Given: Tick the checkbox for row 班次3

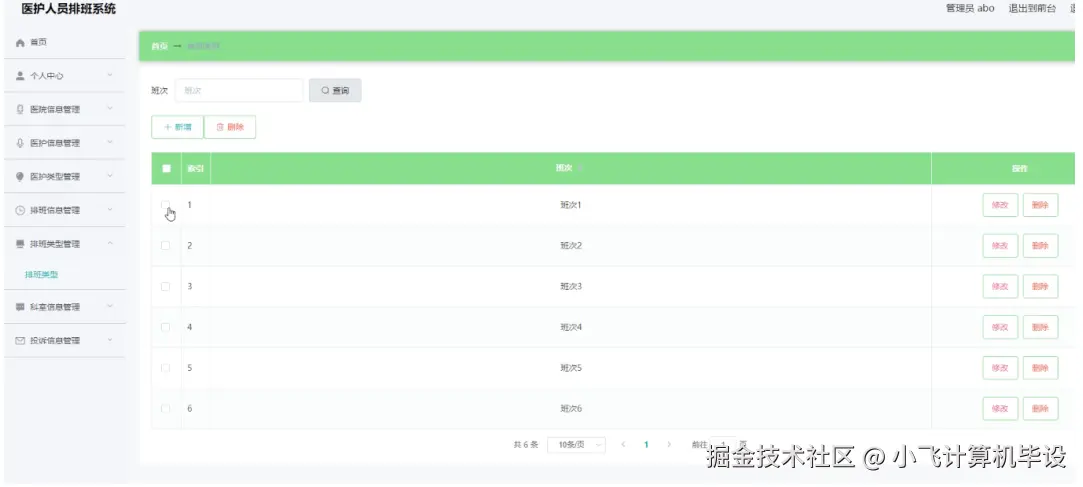Looking at the screenshot, I should pyautogui.click(x=166, y=286).
